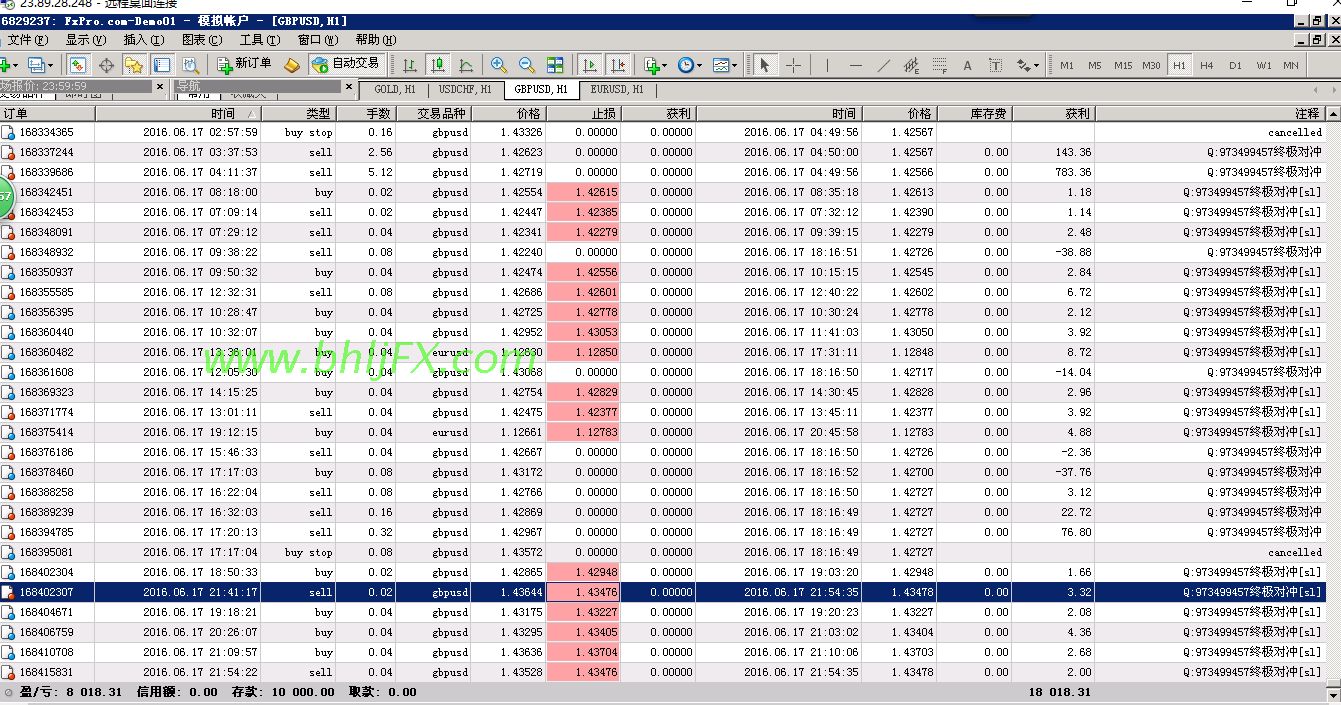
Task: Close the market watch panel
Action: (160, 87)
